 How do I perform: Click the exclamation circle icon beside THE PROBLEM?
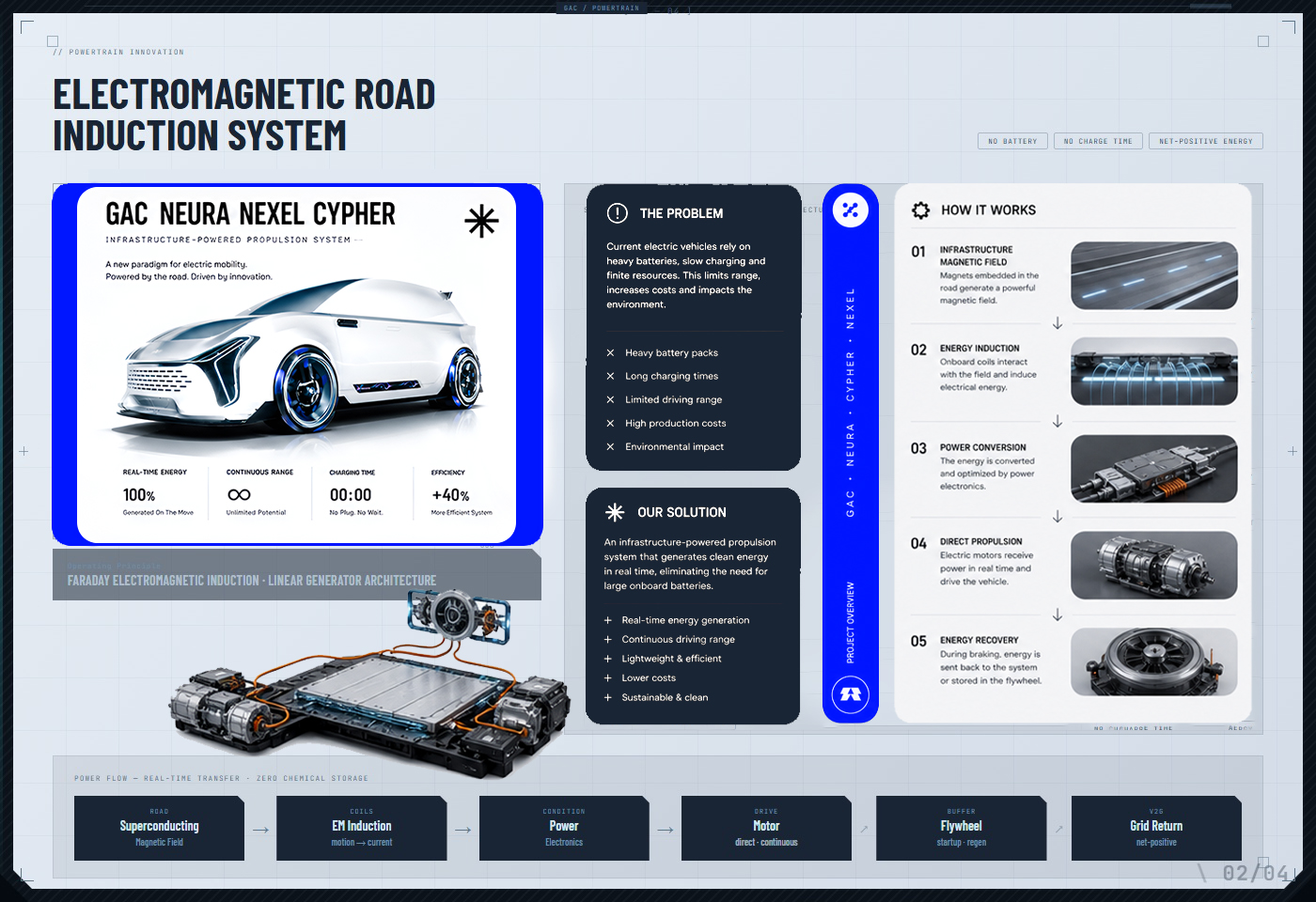click(618, 213)
